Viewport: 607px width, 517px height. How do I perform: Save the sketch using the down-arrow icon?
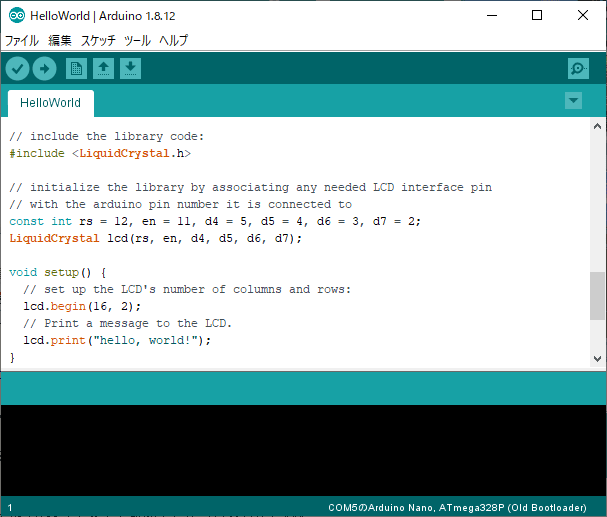point(130,69)
